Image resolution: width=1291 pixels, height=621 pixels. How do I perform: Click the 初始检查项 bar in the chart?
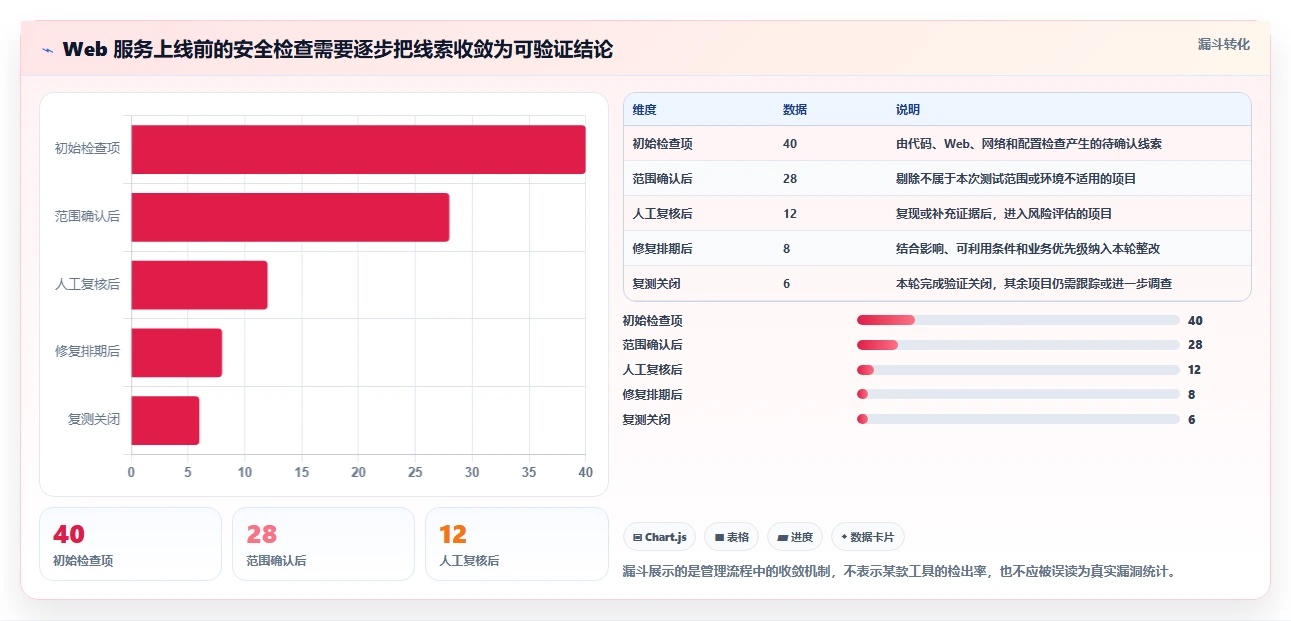358,149
